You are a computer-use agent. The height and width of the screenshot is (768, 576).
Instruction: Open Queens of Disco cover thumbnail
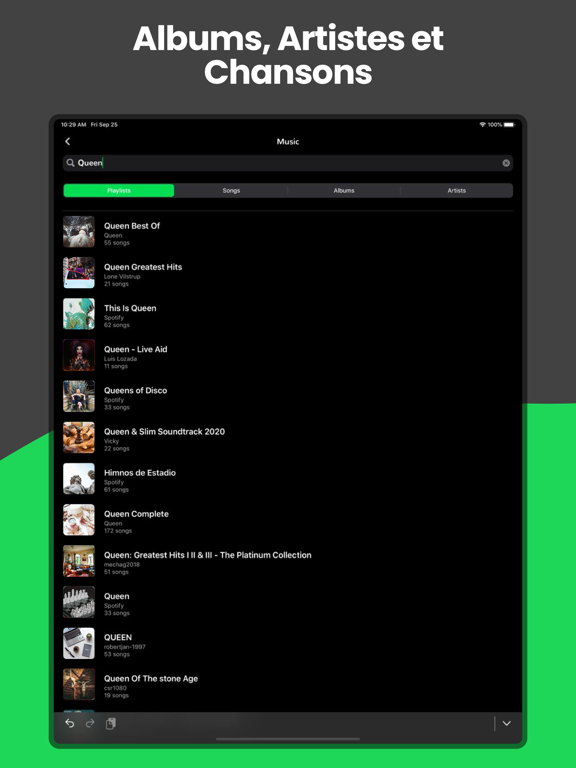79,396
